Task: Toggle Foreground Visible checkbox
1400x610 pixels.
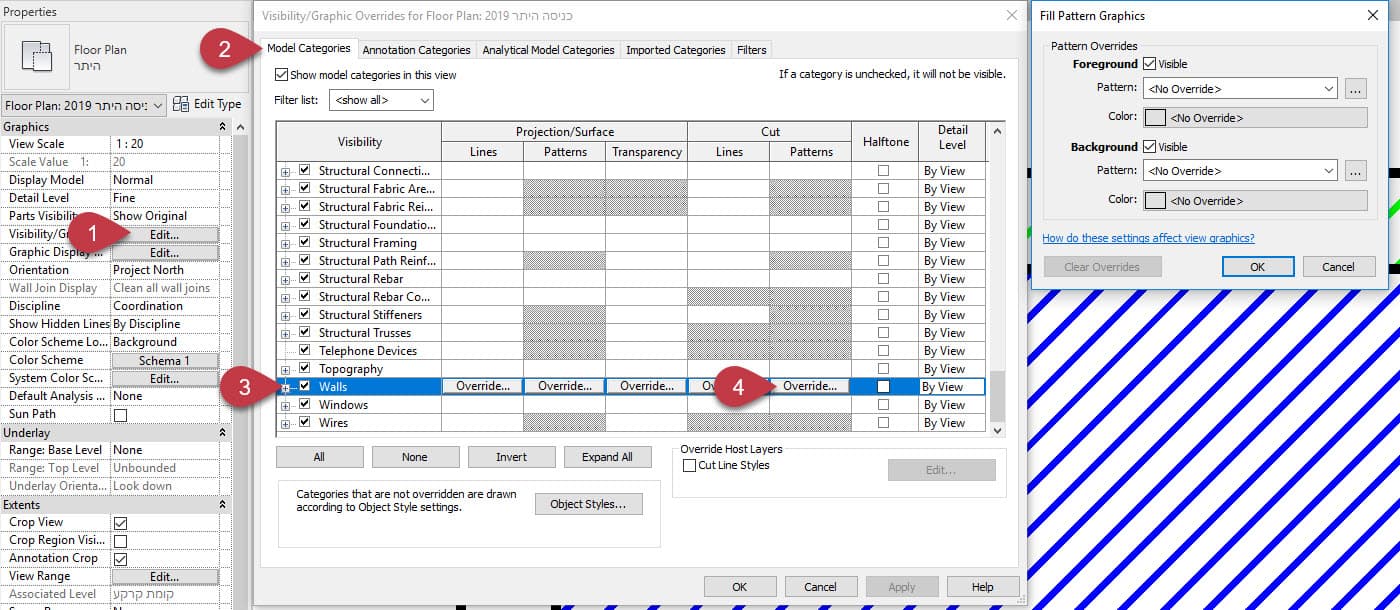Action: point(1149,64)
